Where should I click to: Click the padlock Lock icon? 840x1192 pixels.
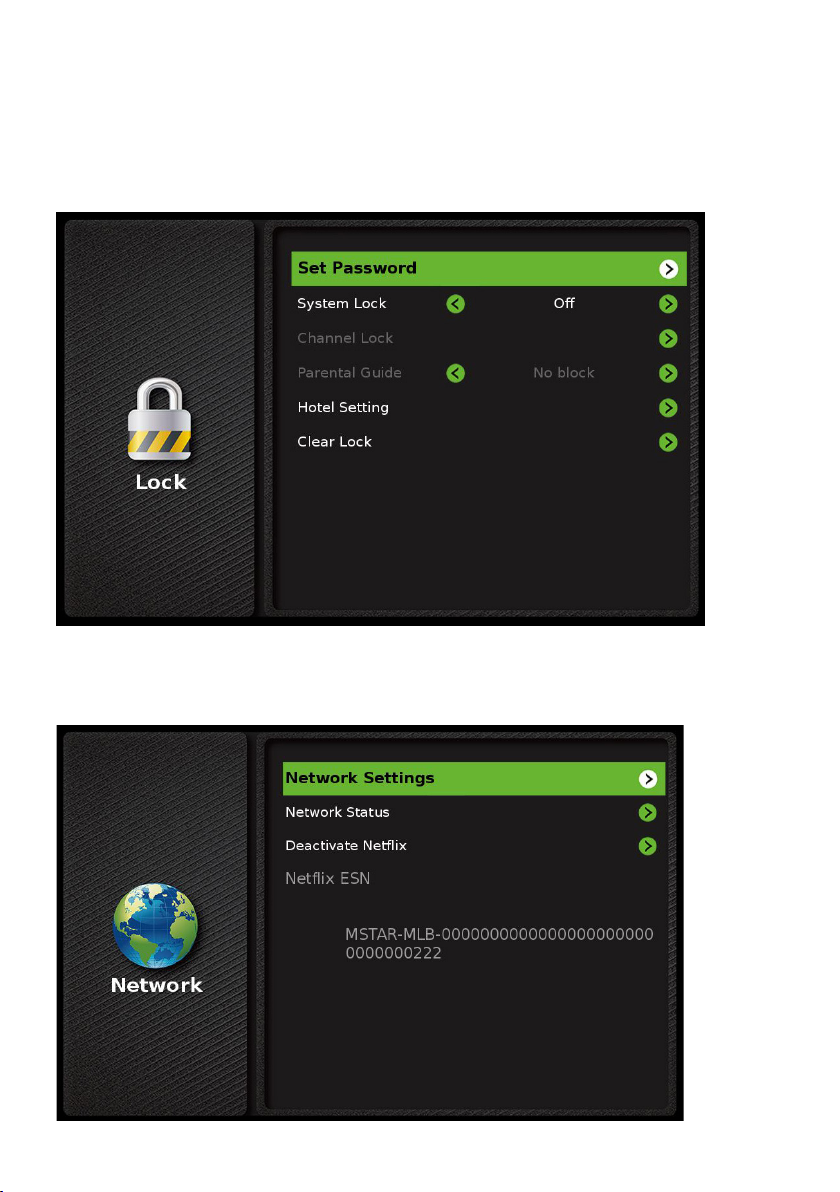(160, 419)
